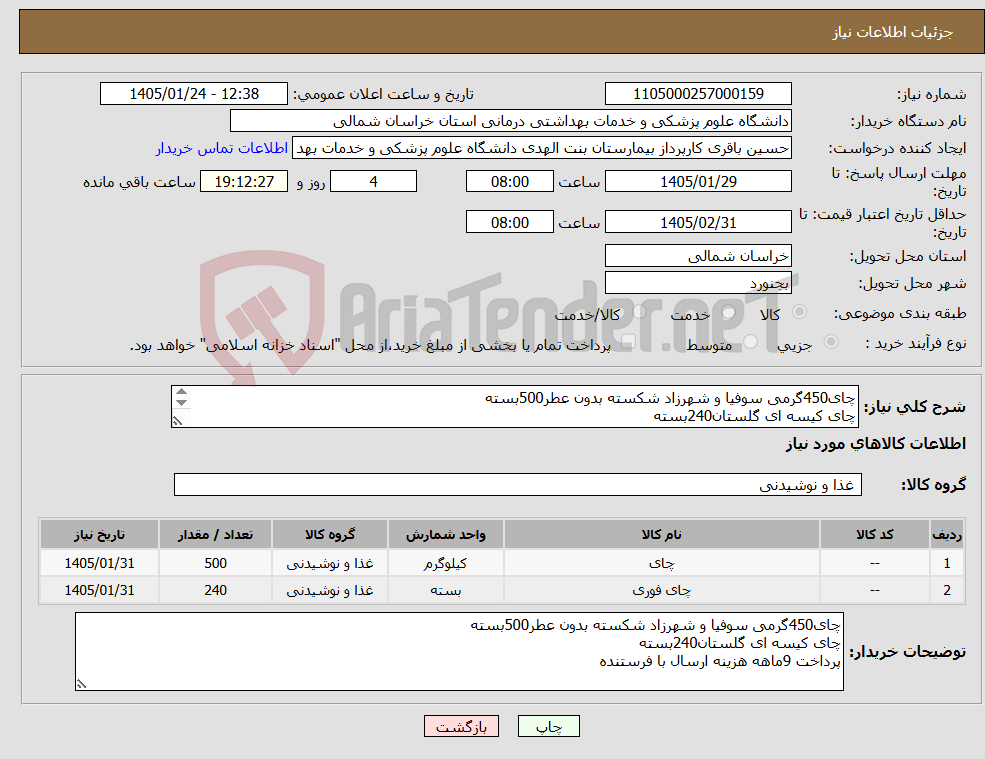The width and height of the screenshot is (985, 759).
Task: Click the quantity cell 500
Action: (215, 563)
